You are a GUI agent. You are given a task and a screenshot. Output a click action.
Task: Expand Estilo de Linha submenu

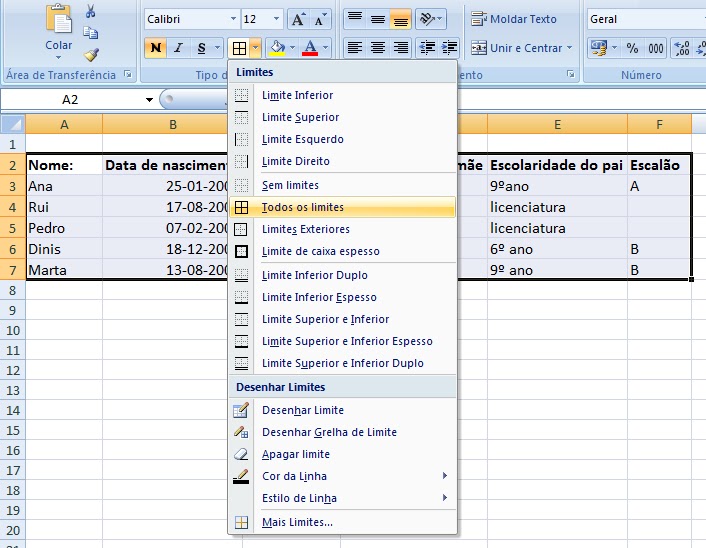coord(342,498)
